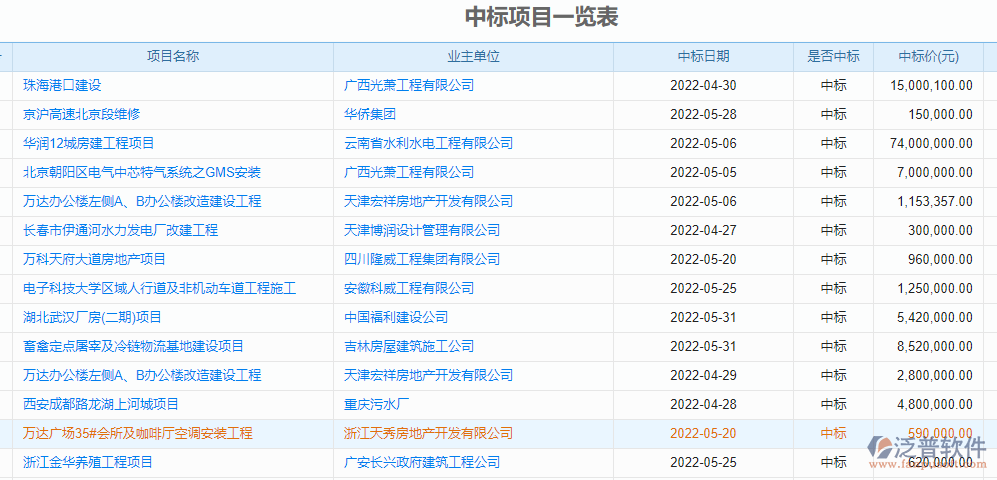Open 电子科技大学区域人行道及非机动车道工程施工 project
The image size is (997, 480).
pos(160,289)
